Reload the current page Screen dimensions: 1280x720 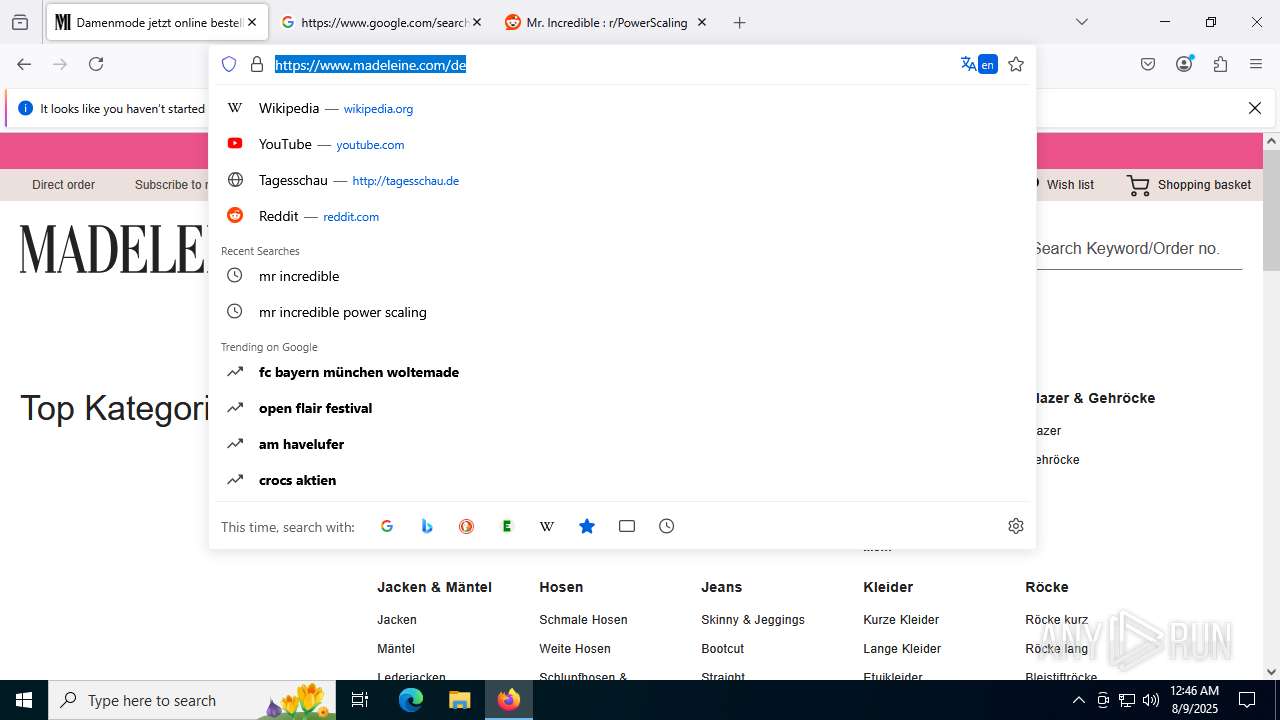click(96, 64)
